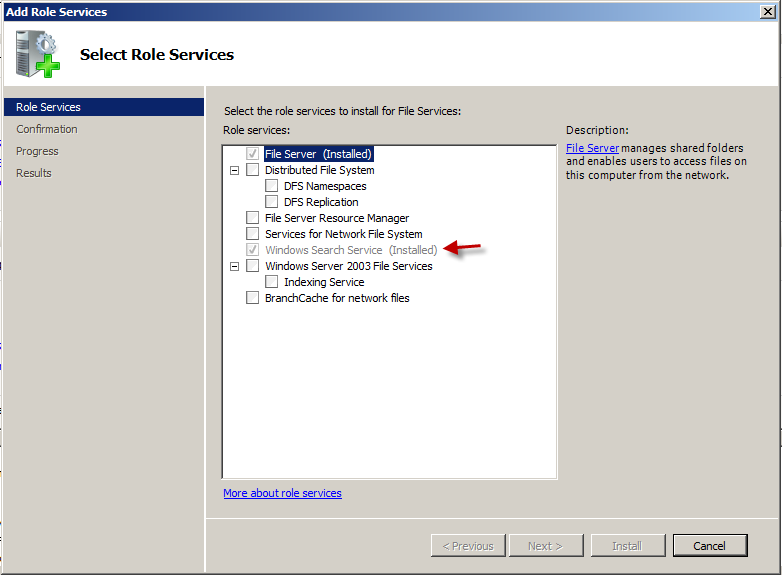Select the File Server (Installed) item
Viewport: 782px width, 575px height.
(317, 154)
